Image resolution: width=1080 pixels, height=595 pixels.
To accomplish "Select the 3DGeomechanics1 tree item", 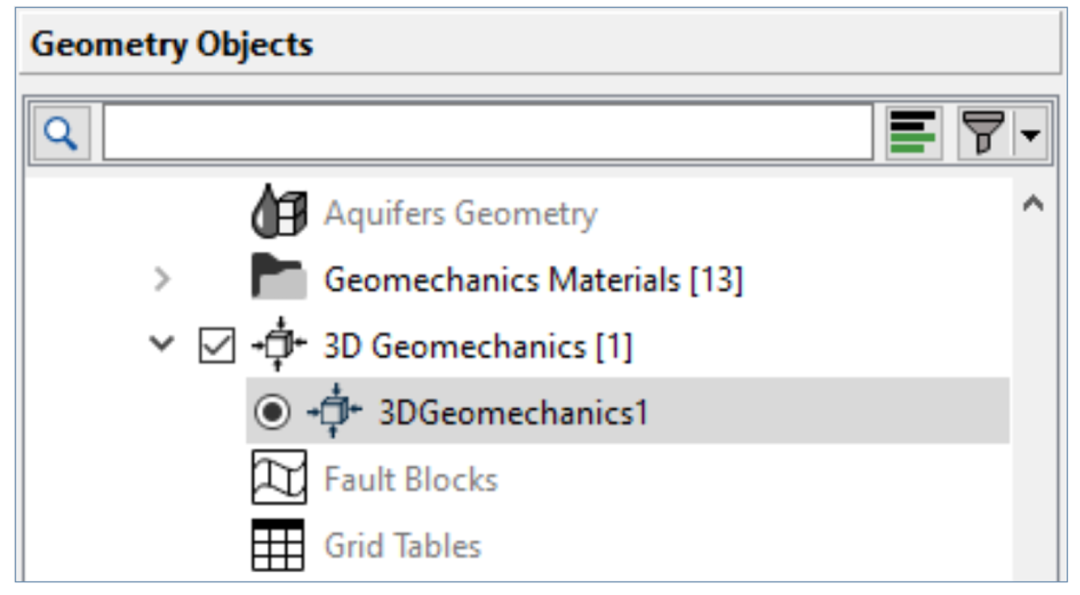I will [x=513, y=412].
